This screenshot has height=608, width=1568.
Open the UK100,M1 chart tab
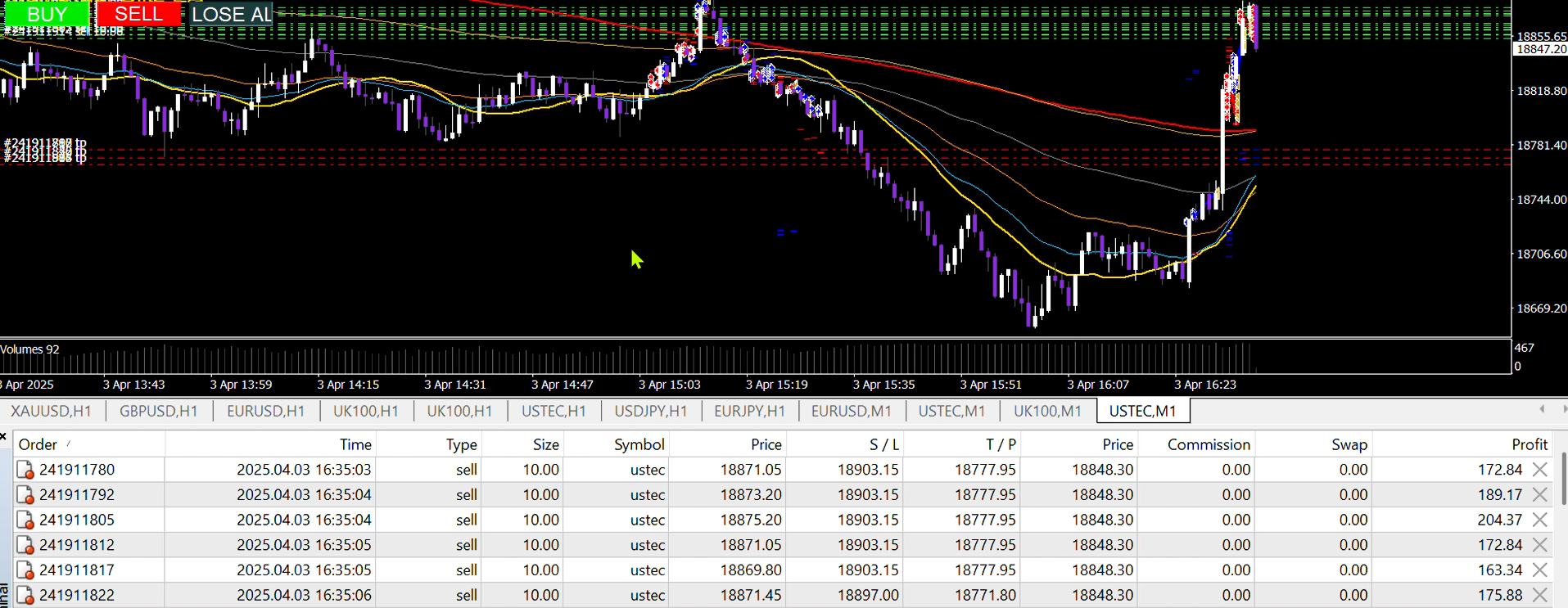(x=1048, y=411)
